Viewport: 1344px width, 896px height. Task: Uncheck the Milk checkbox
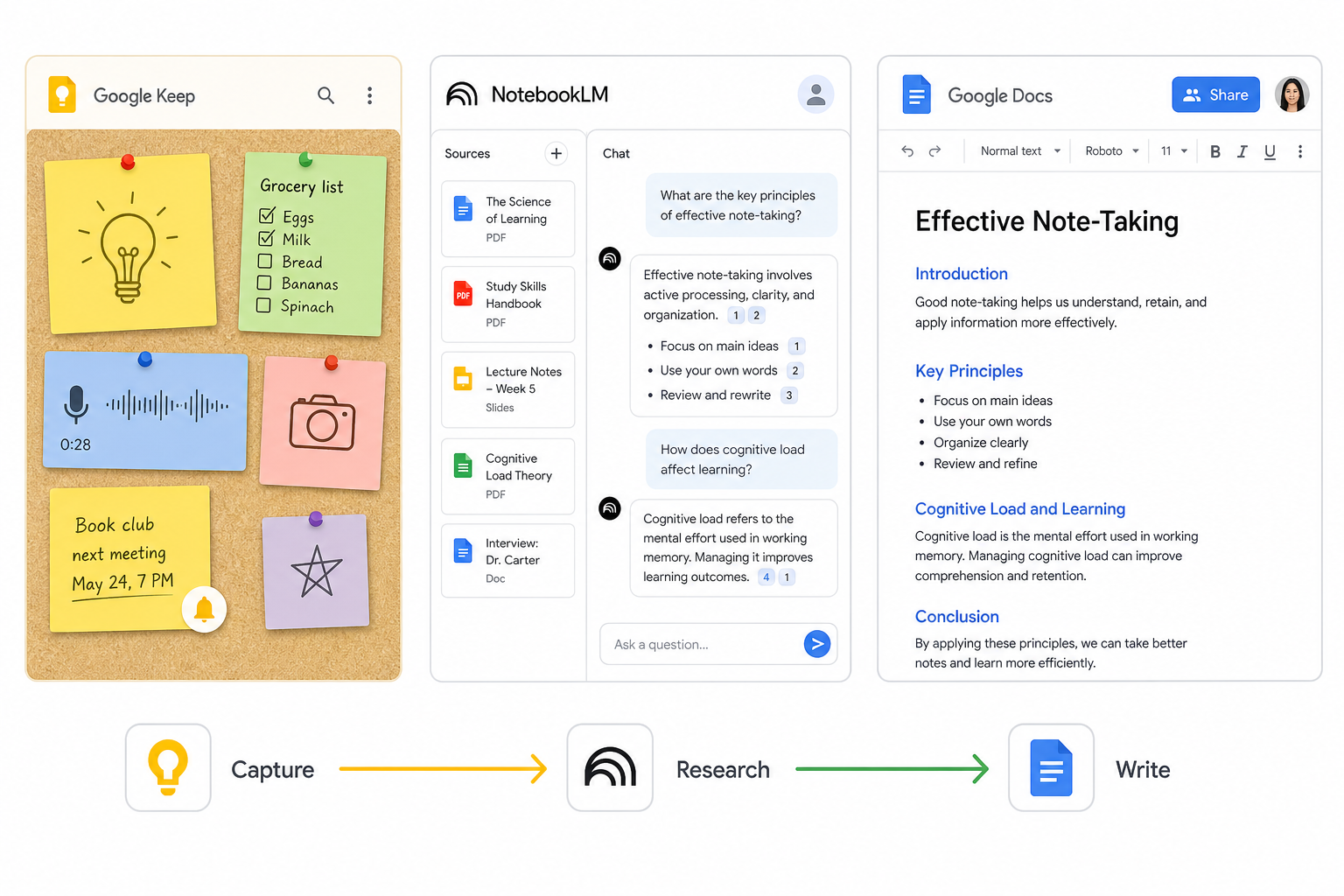coord(266,238)
